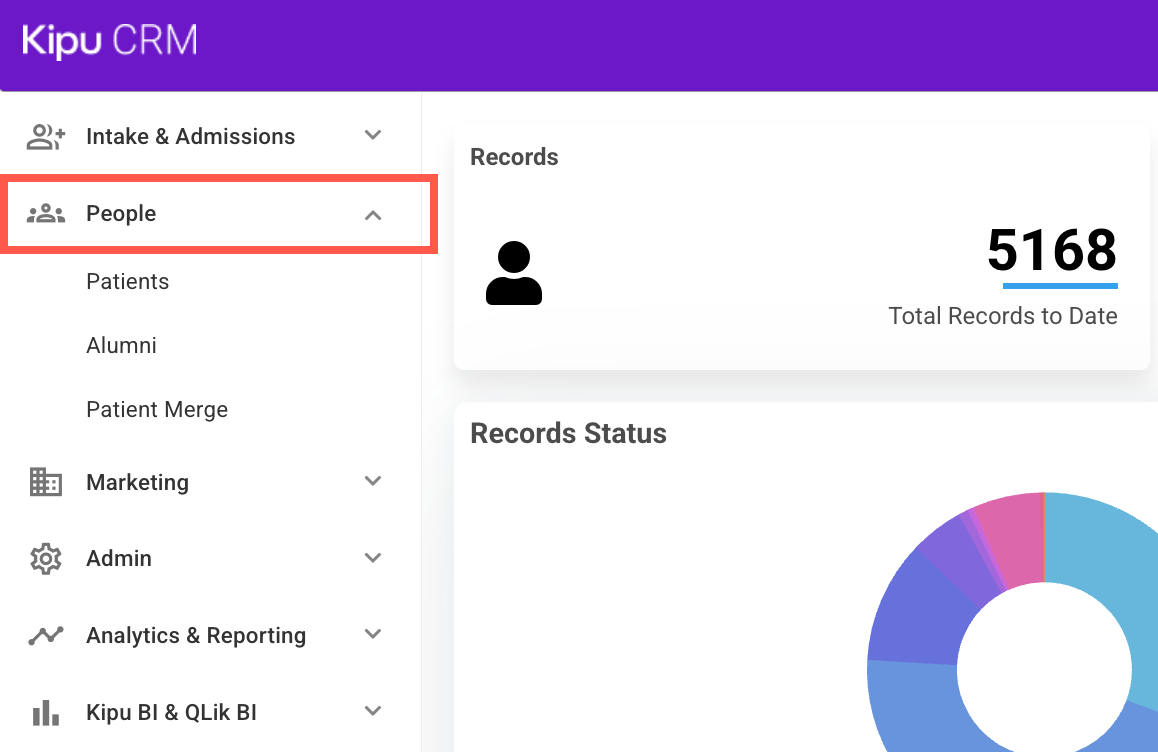Click the People group icon
This screenshot has height=752, width=1158.
tap(46, 213)
